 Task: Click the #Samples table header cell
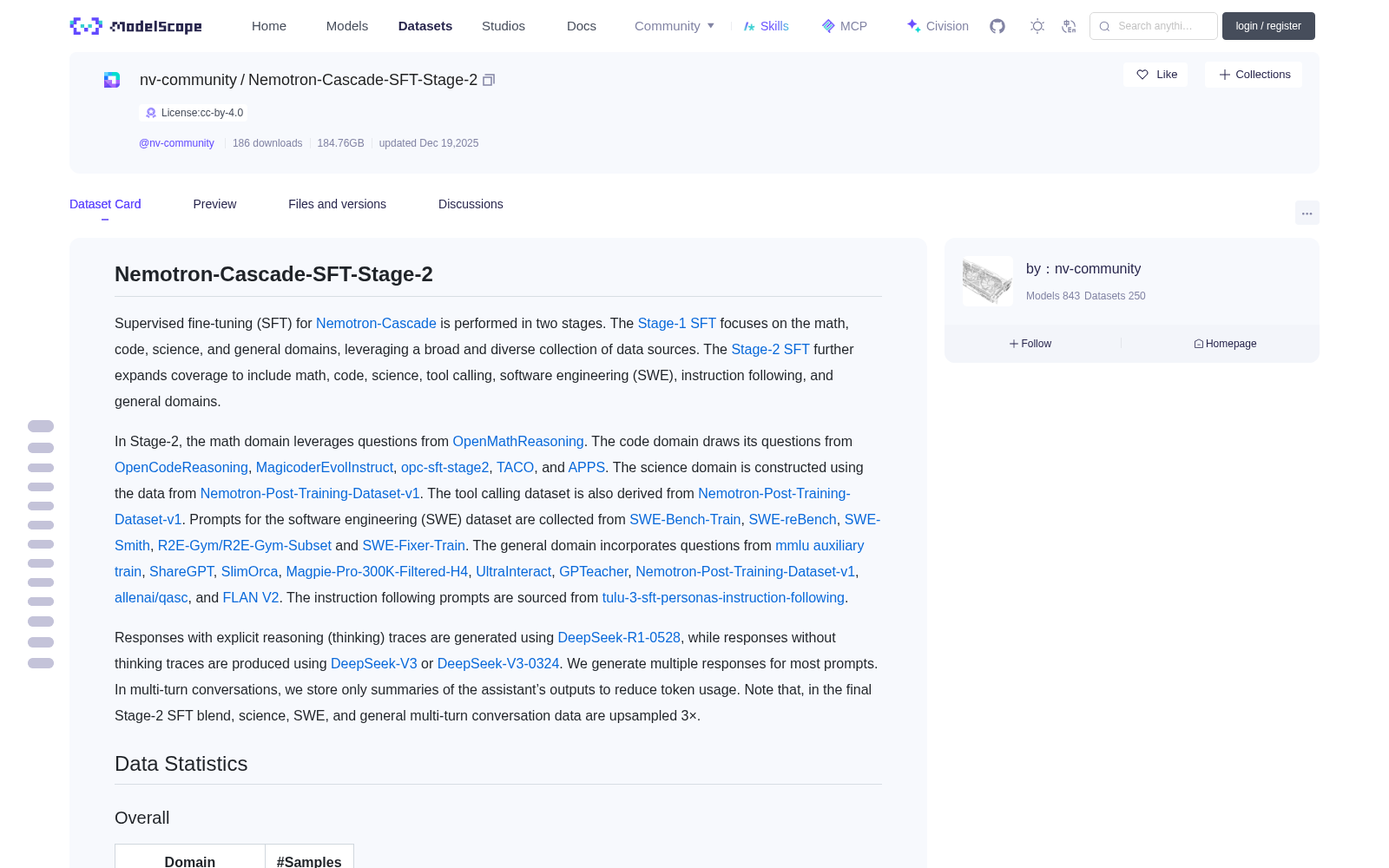point(309,858)
